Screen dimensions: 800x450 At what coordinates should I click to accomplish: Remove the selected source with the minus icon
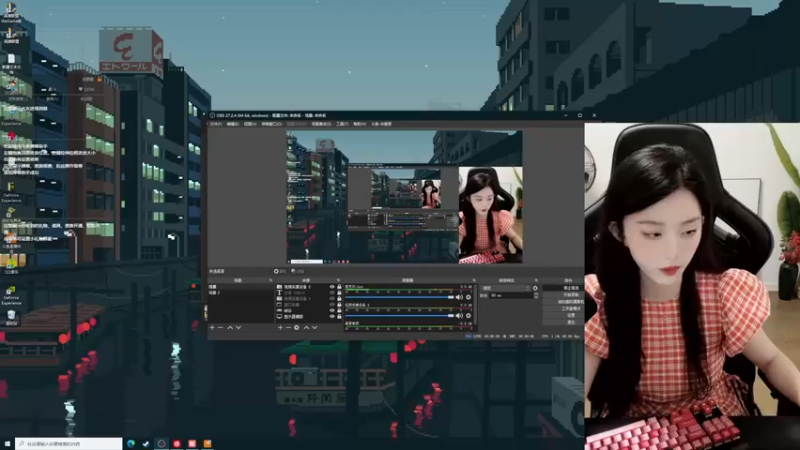[288, 328]
